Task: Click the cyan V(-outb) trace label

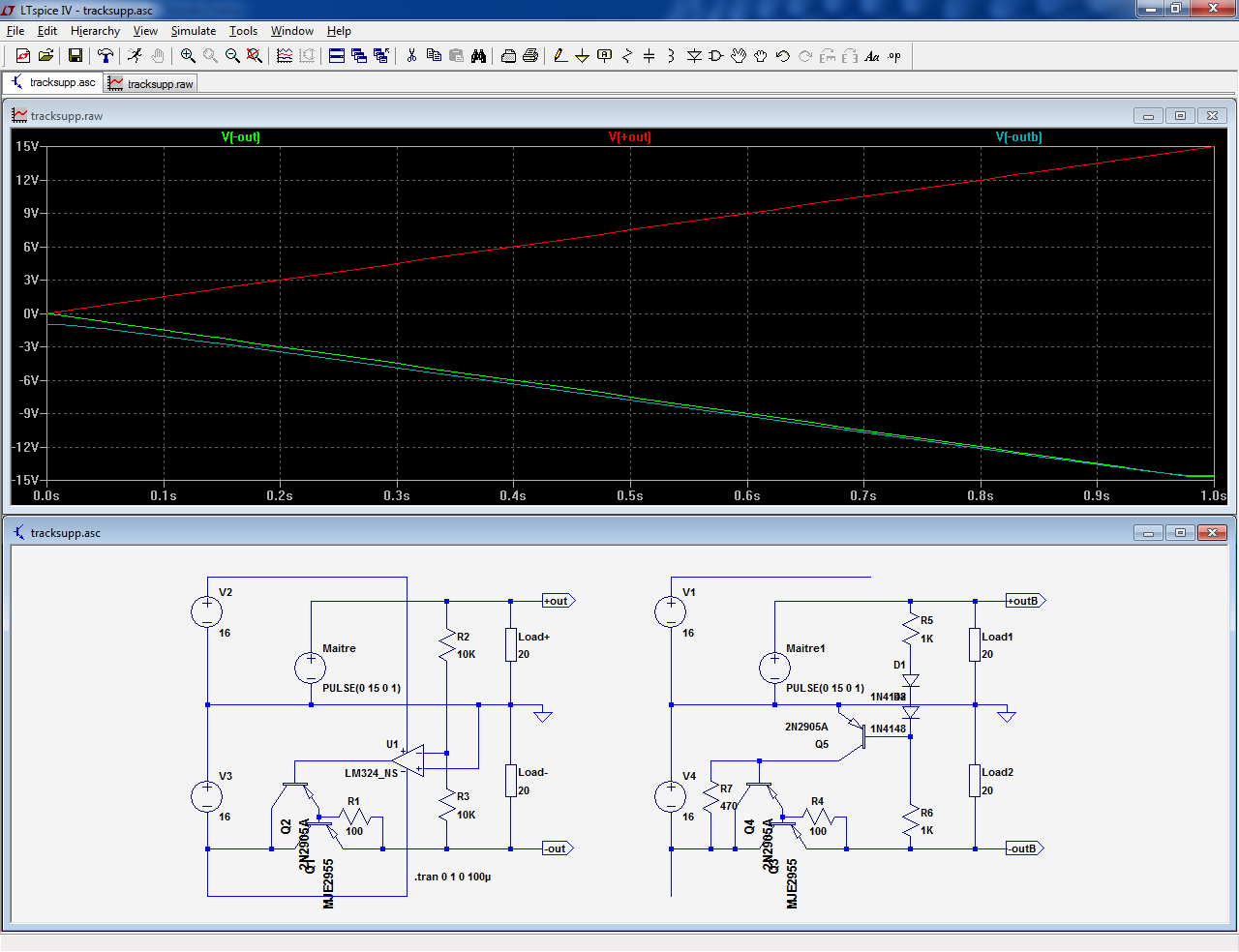Action: tap(1018, 137)
